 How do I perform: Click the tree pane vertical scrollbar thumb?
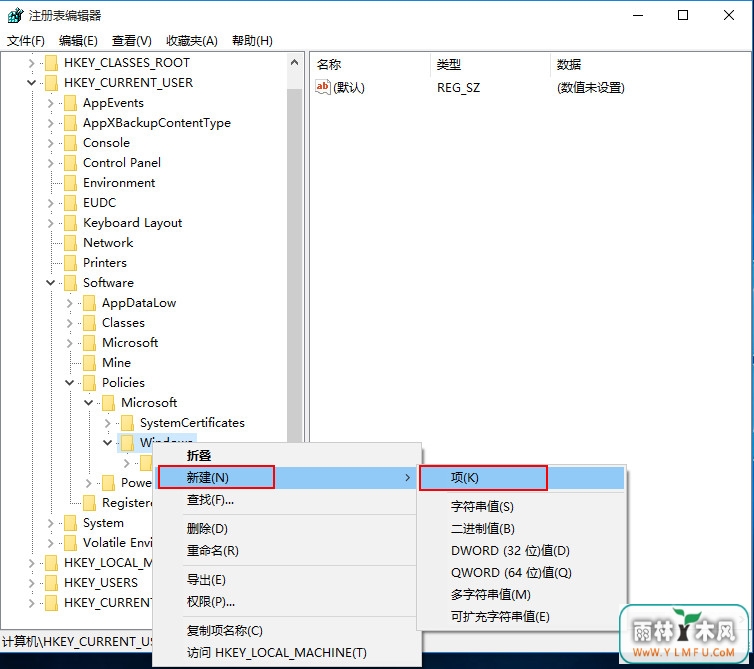(x=295, y=265)
